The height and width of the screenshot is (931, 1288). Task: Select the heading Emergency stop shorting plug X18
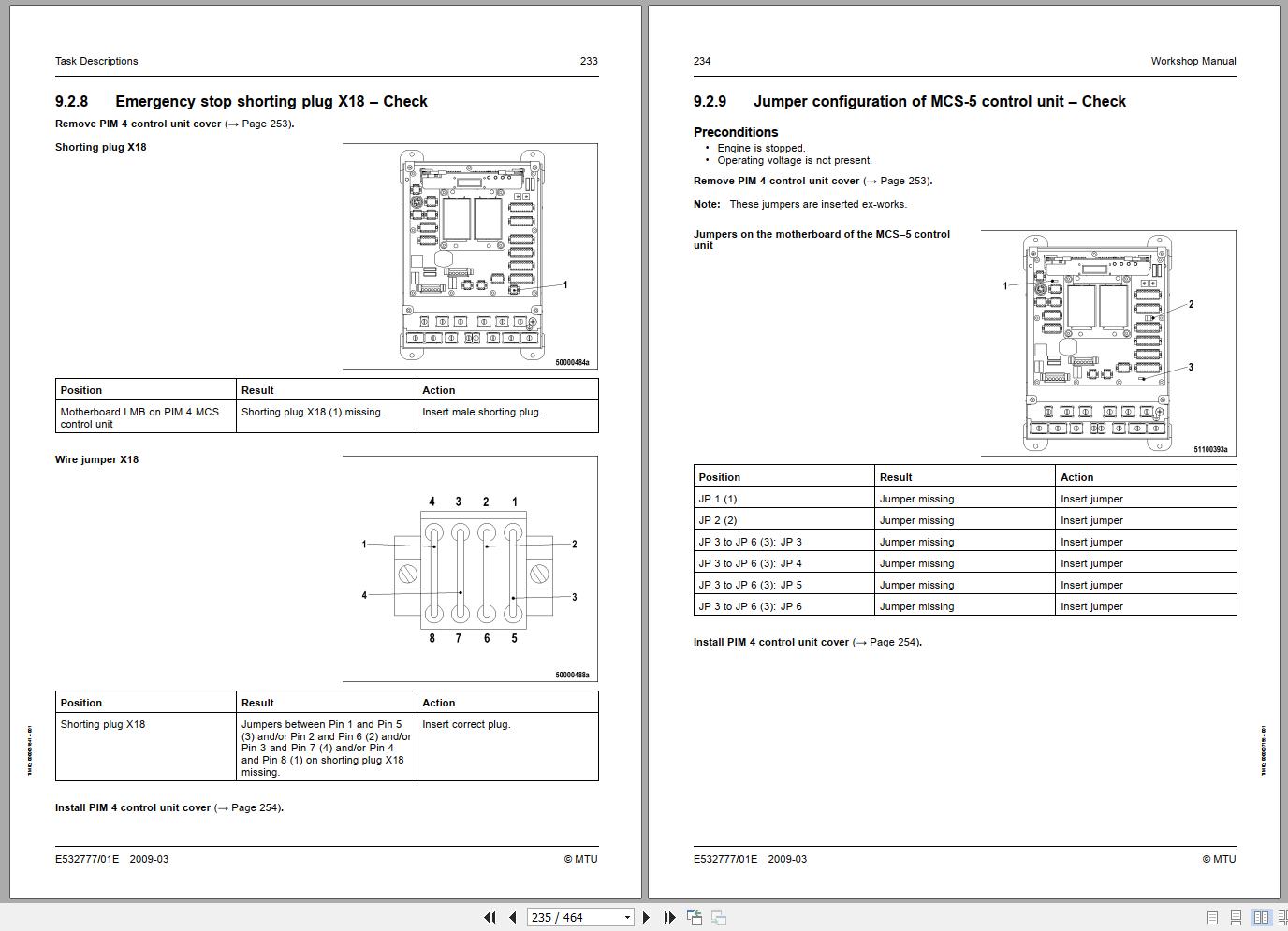click(271, 101)
